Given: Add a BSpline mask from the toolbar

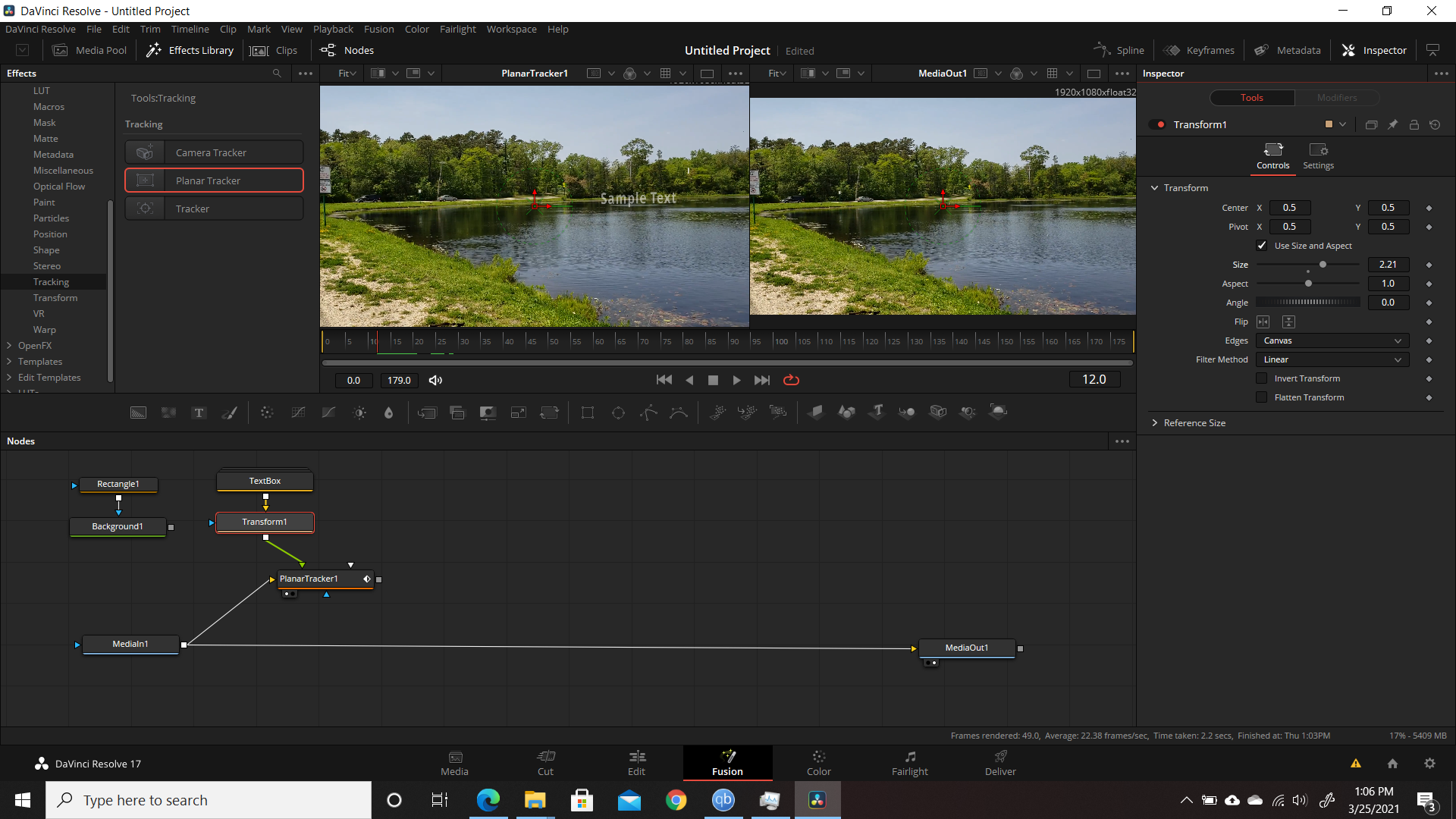Looking at the screenshot, I should 679,413.
